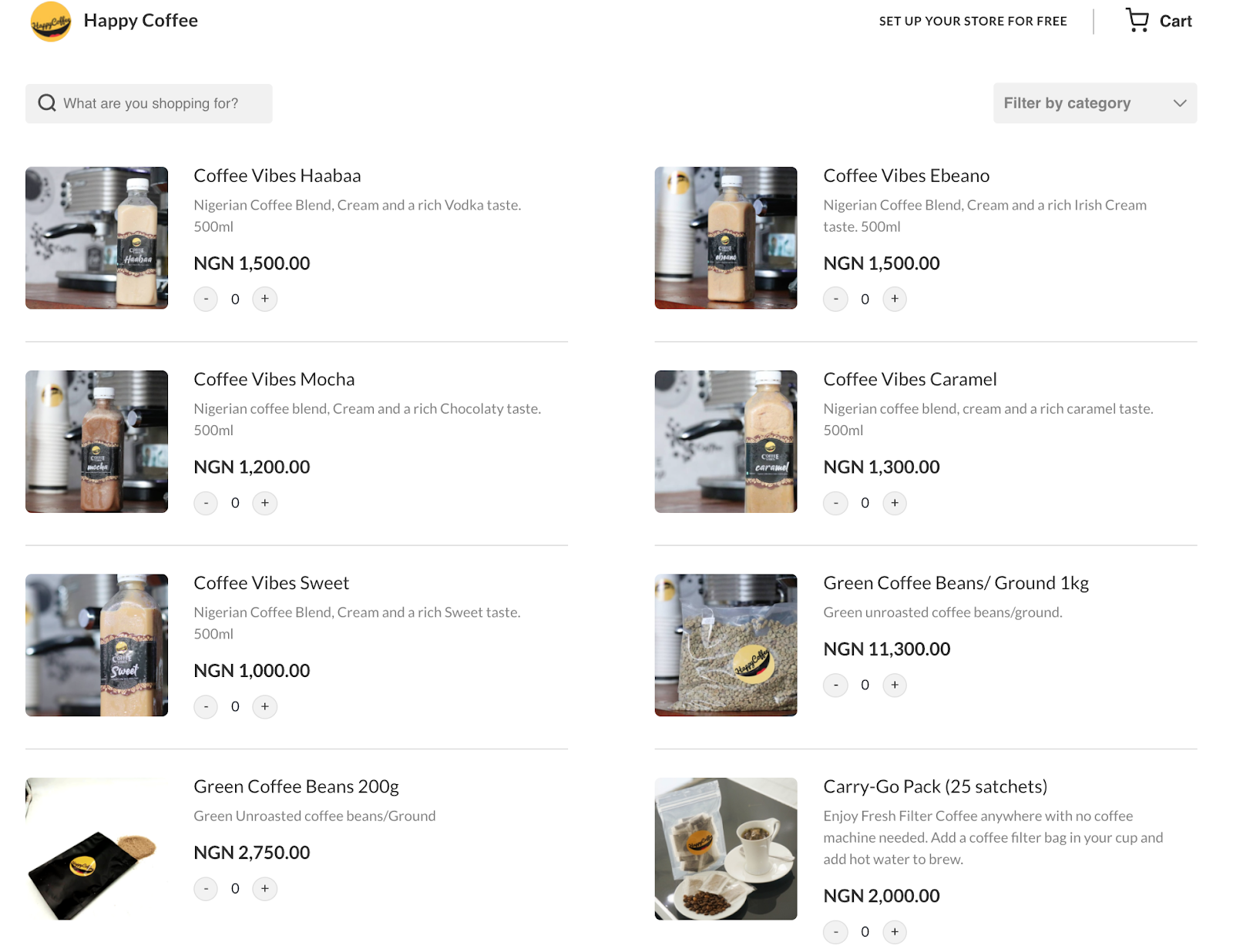Expand the Filter by category dropdown
The image size is (1233, 952).
point(1095,103)
